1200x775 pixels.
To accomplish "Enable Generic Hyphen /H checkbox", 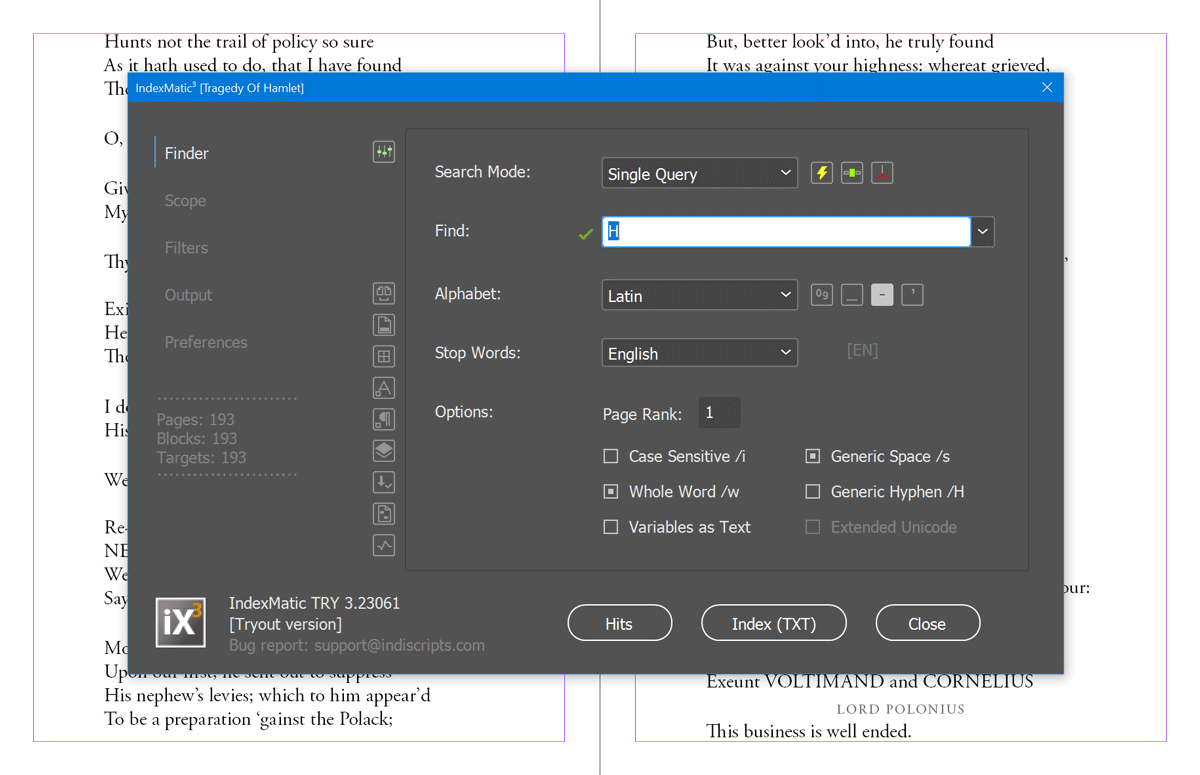I will pyautogui.click(x=813, y=491).
